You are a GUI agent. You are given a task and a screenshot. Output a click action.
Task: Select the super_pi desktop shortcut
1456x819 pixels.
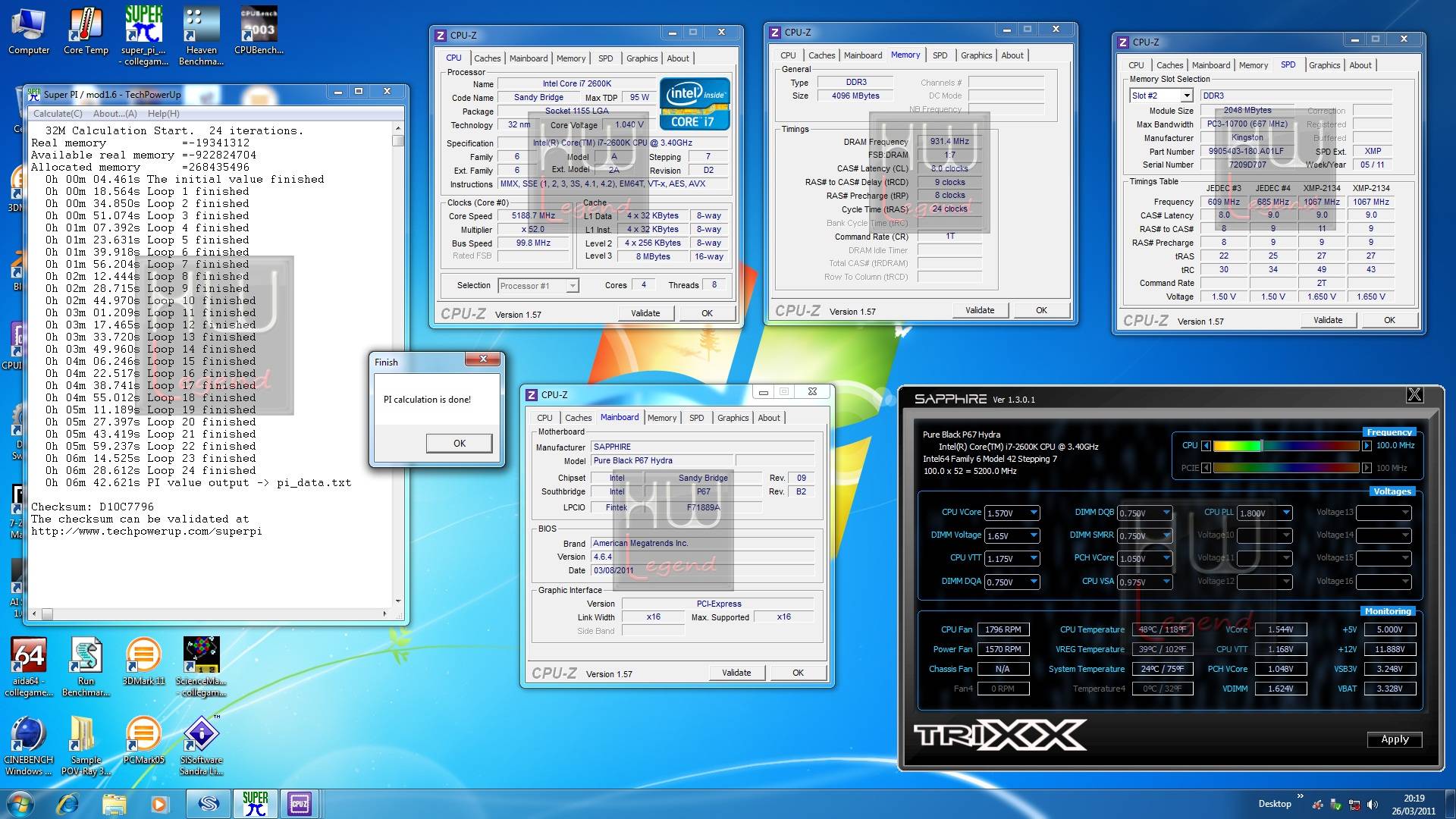point(143,36)
